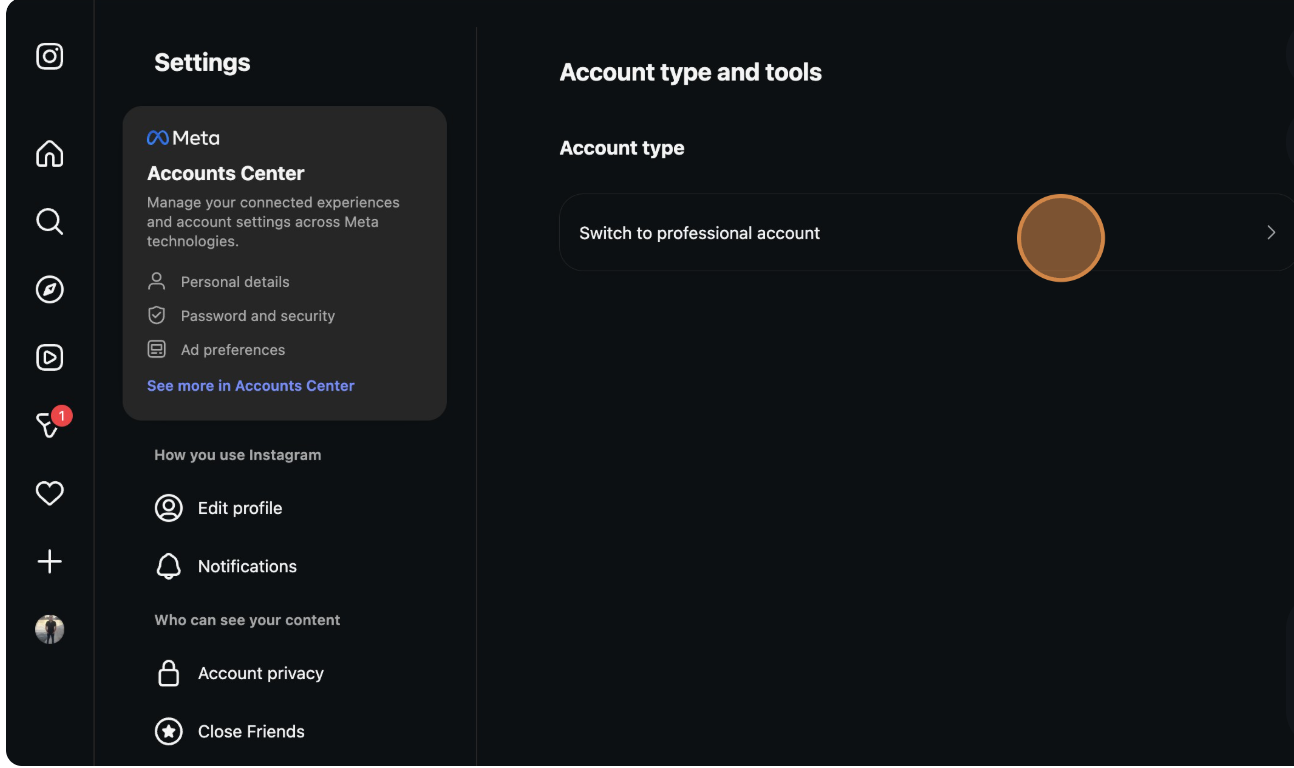Screen dimensions: 1294x768
Task: Select the Home icon
Action: tap(49, 153)
